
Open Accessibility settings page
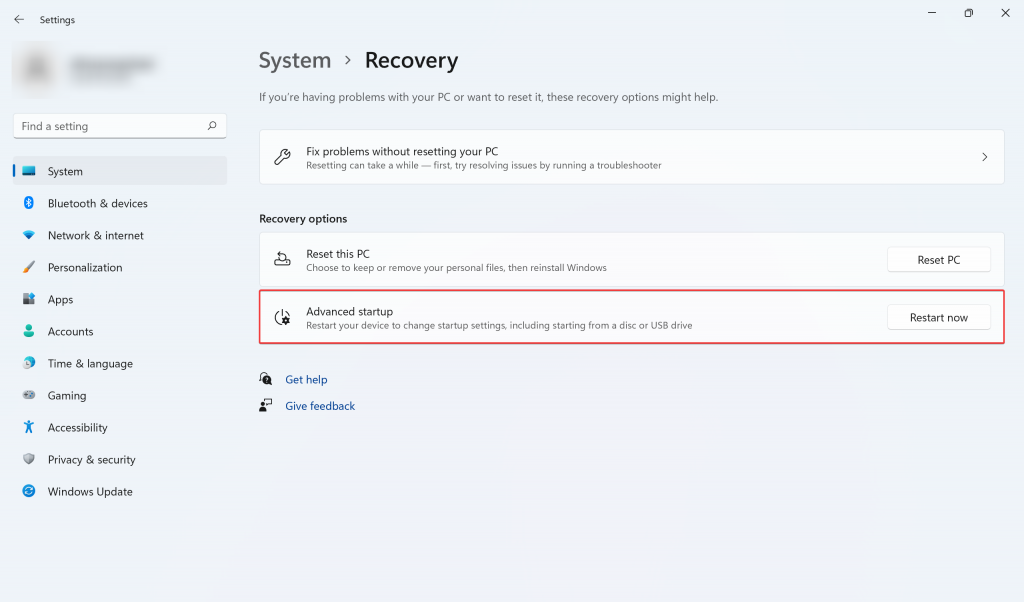click(x=120, y=427)
